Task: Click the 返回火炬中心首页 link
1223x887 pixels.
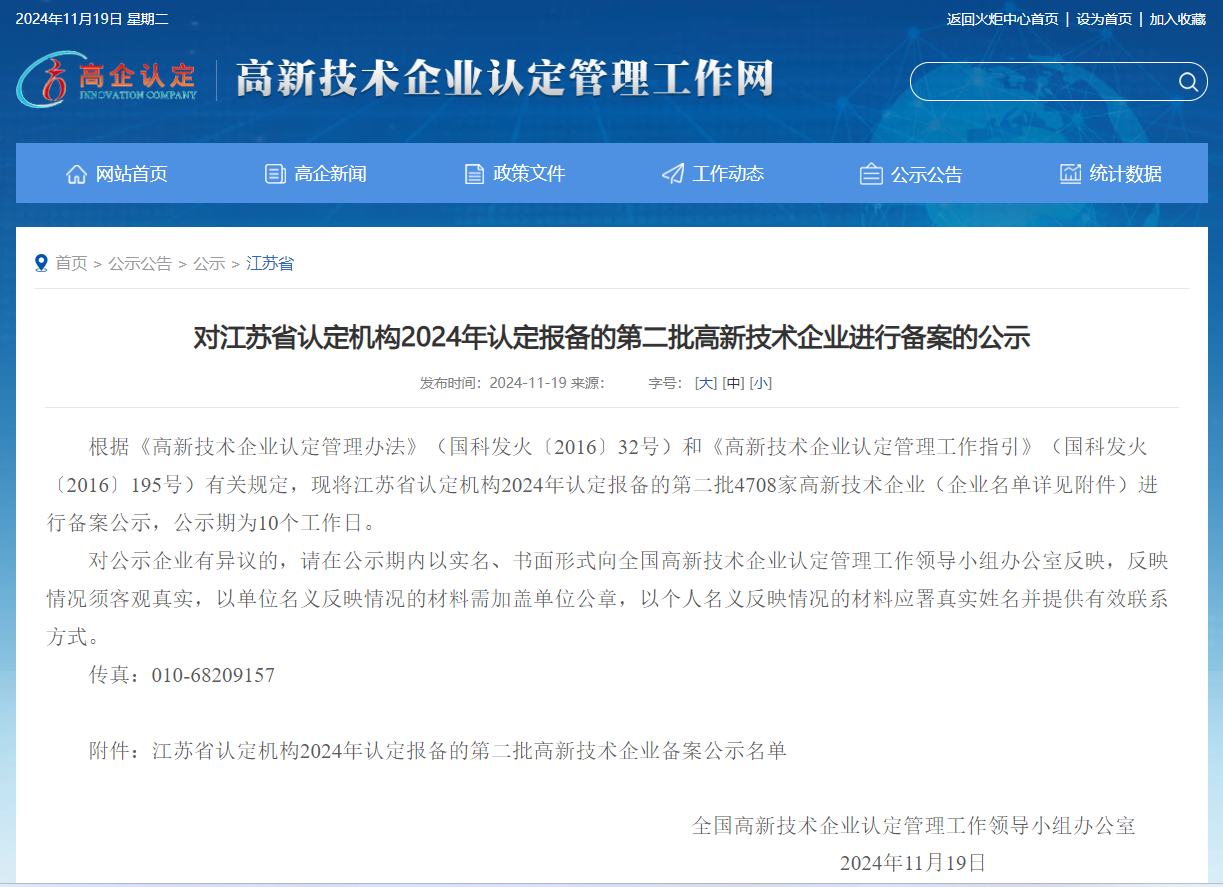Action: [1002, 19]
